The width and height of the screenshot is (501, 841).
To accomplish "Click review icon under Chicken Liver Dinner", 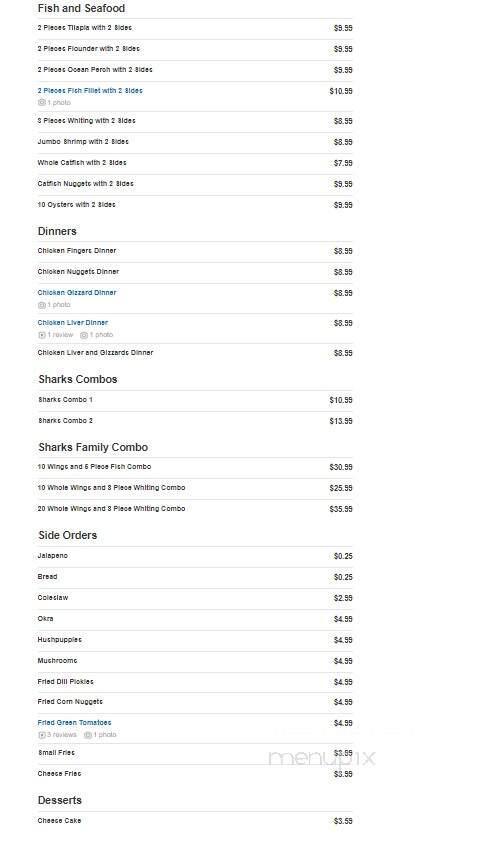I will point(41,335).
